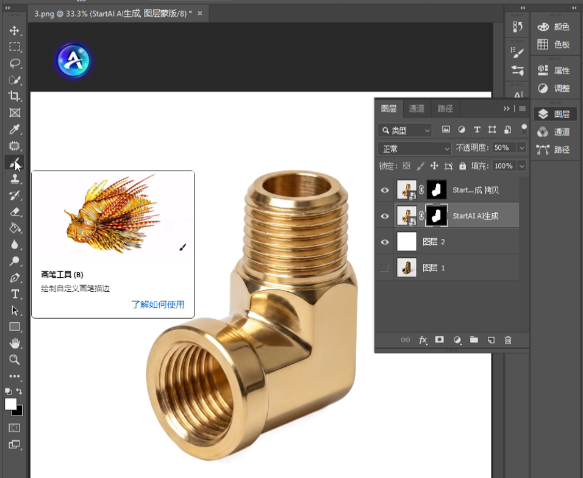Select the Pen tool
The height and width of the screenshot is (478, 583).
(15, 278)
